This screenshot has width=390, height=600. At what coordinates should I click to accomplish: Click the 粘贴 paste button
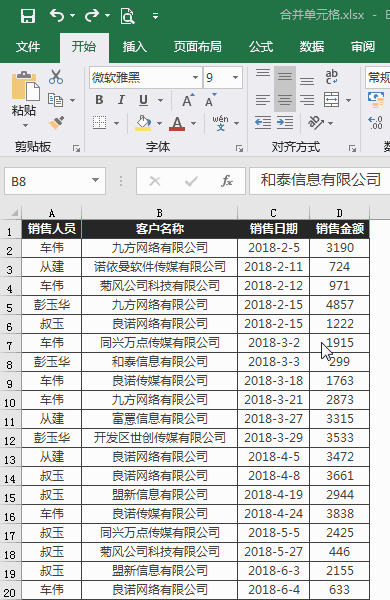[x=24, y=93]
